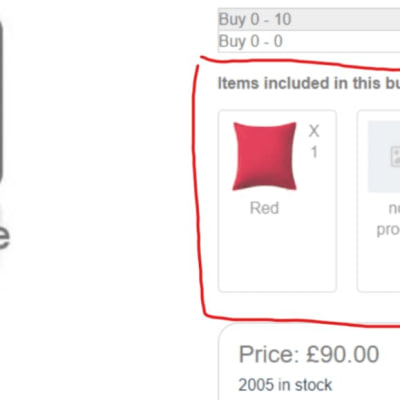Open the second bundle product's partial name
The image size is (400, 400).
pos(389,219)
